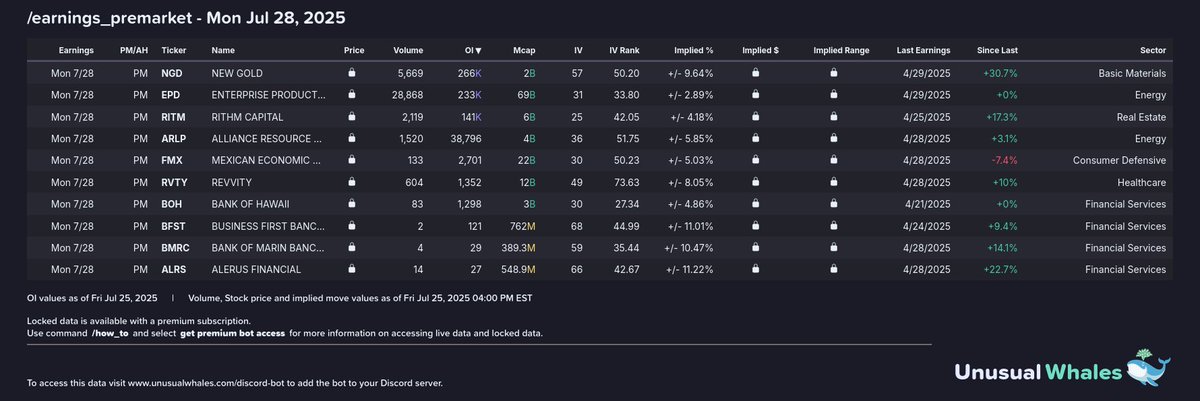This screenshot has width=1200, height=401.
Task: Click the Ticker column header
Action: click(175, 50)
